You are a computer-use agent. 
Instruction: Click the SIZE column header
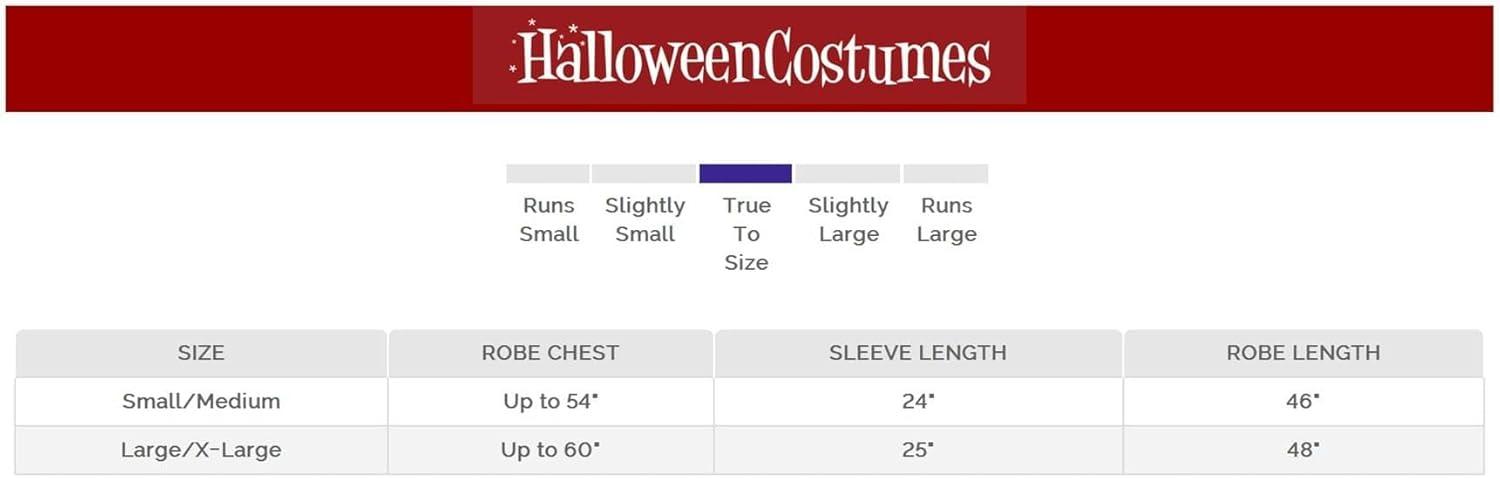click(201, 353)
